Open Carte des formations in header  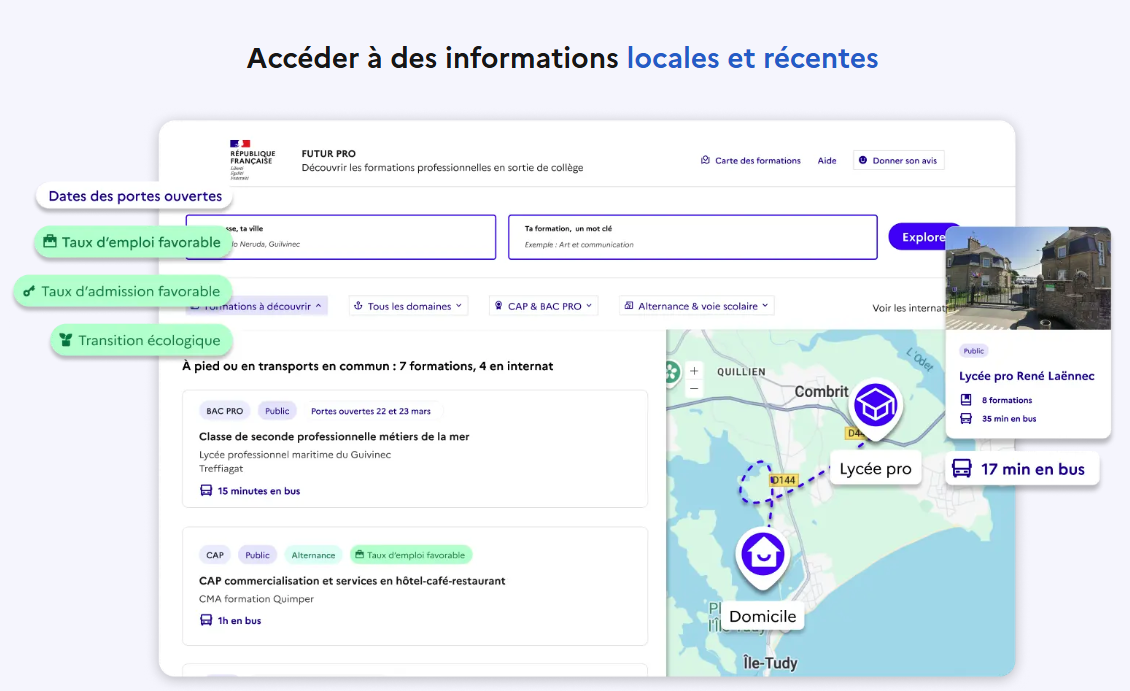751,160
